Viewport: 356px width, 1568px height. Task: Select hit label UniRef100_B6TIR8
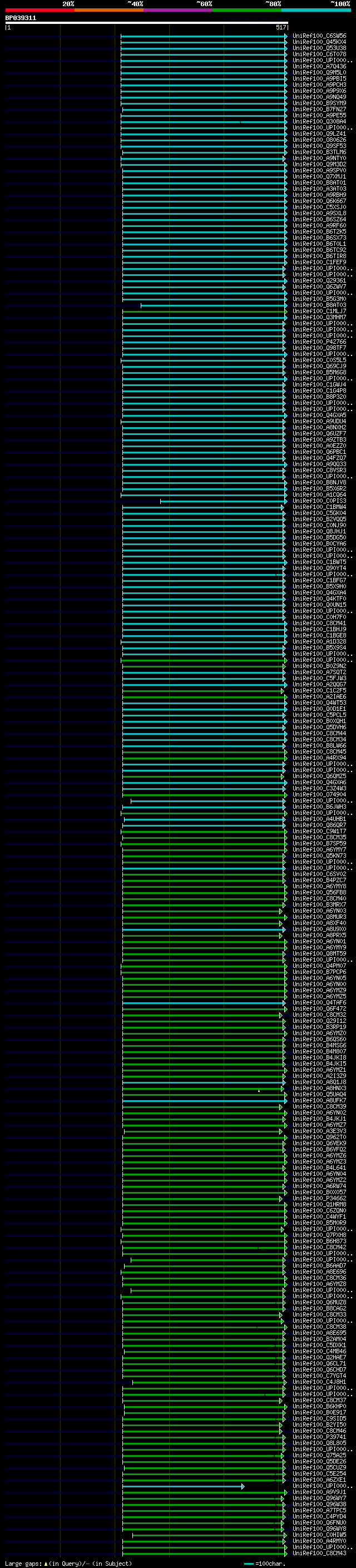point(319,256)
